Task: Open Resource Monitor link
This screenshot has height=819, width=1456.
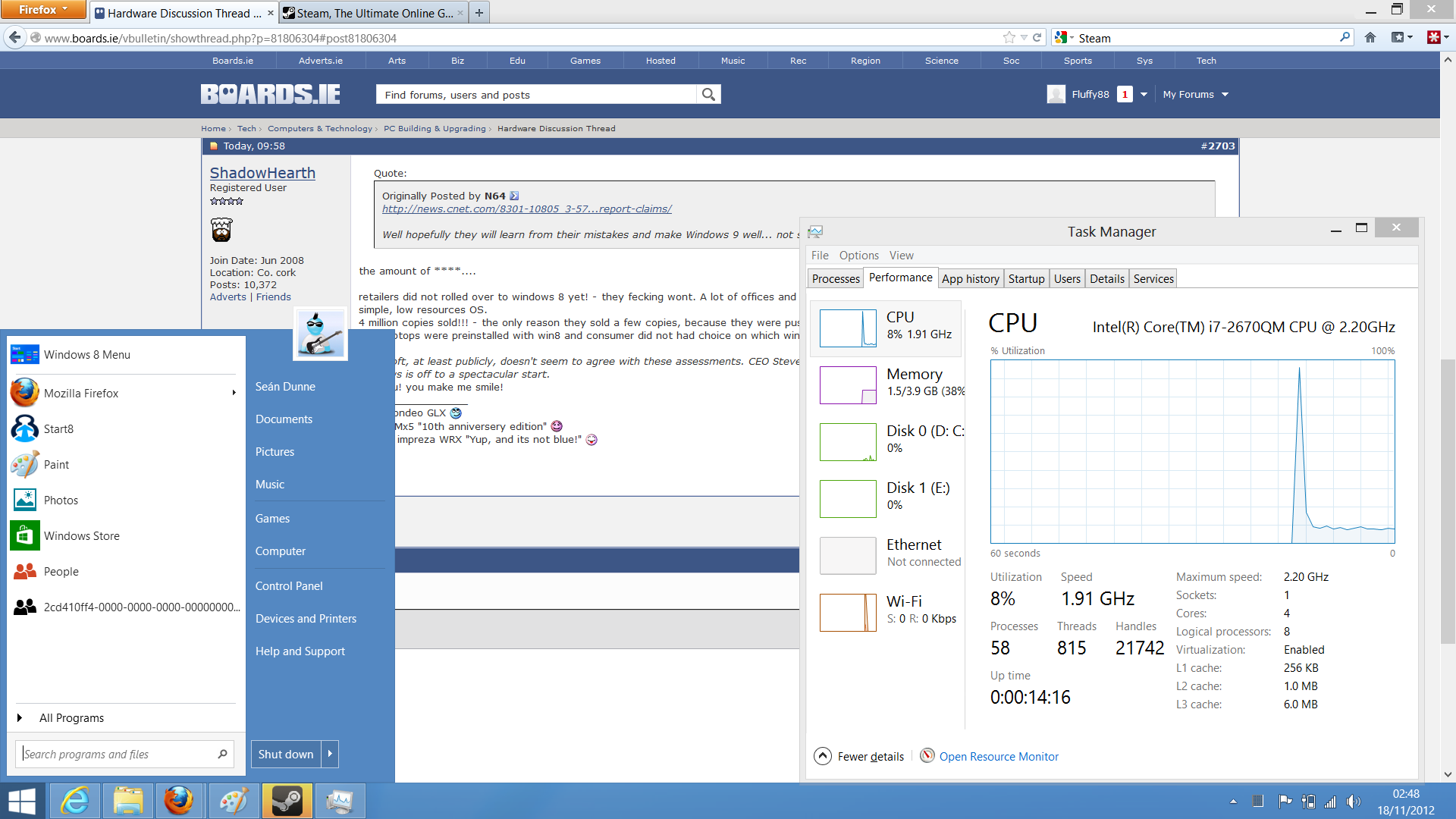Action: pyautogui.click(x=998, y=756)
